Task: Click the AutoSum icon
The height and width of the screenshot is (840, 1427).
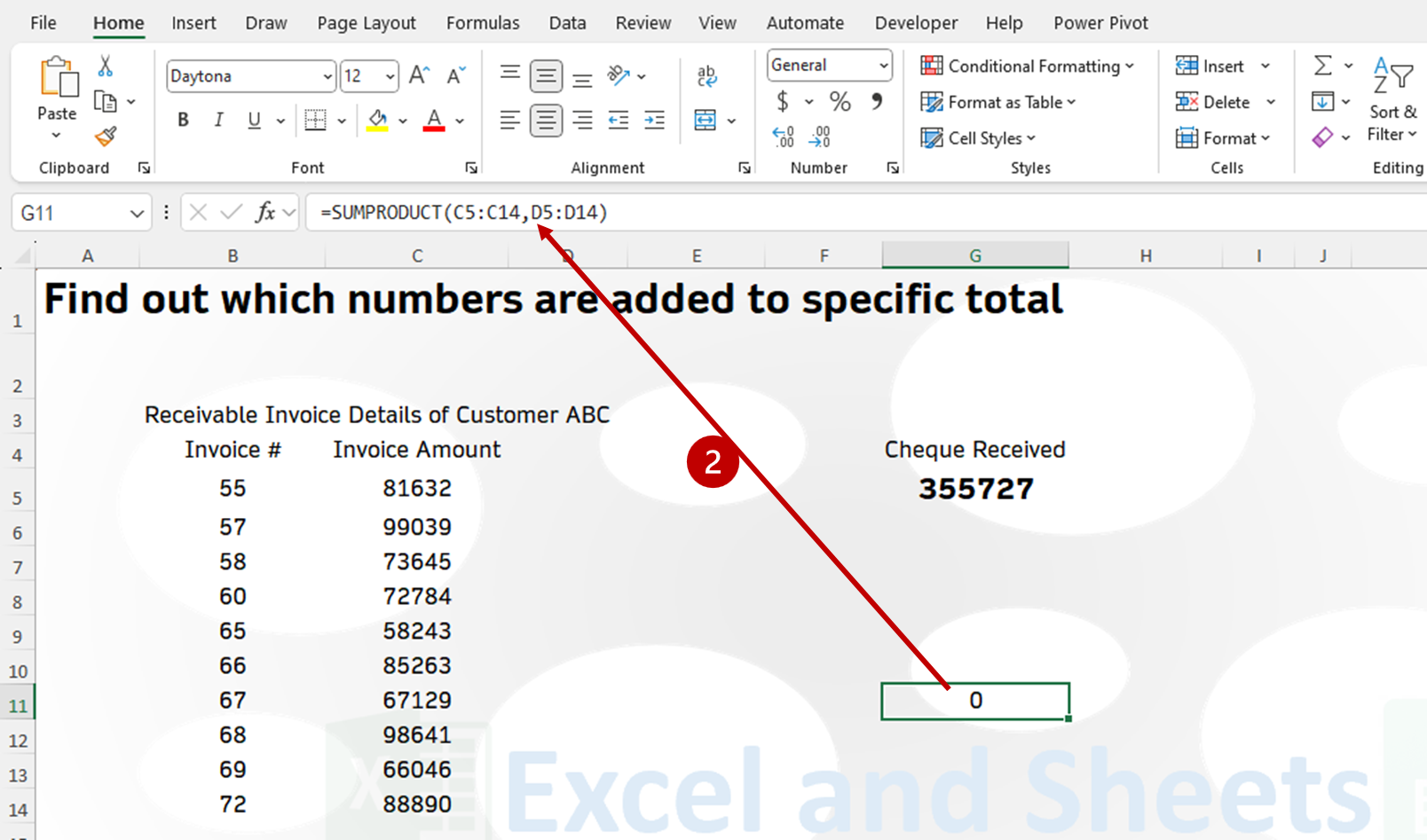Action: pyautogui.click(x=1321, y=65)
